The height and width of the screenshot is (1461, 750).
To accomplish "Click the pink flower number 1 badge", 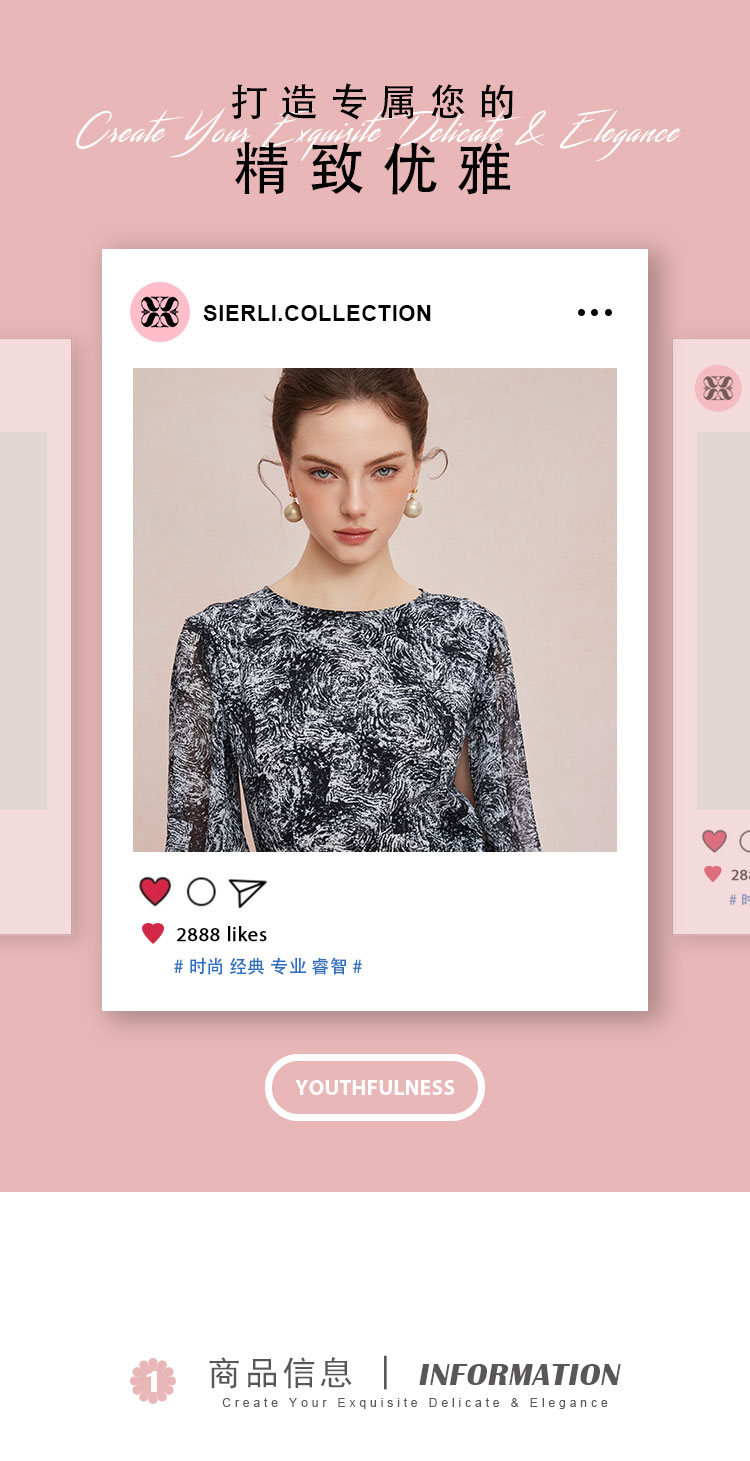I will (x=153, y=1380).
